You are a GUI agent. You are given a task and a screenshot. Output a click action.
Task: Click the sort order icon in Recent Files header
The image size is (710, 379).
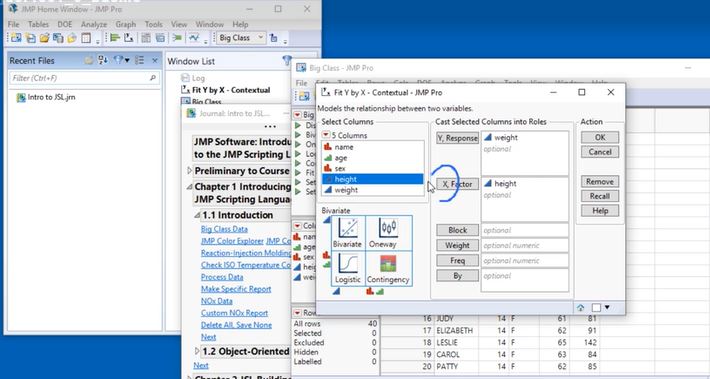click(103, 60)
